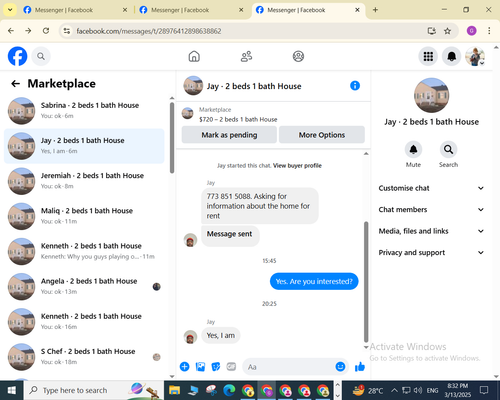
Task: Mute the Jay conversation
Action: click(x=413, y=149)
